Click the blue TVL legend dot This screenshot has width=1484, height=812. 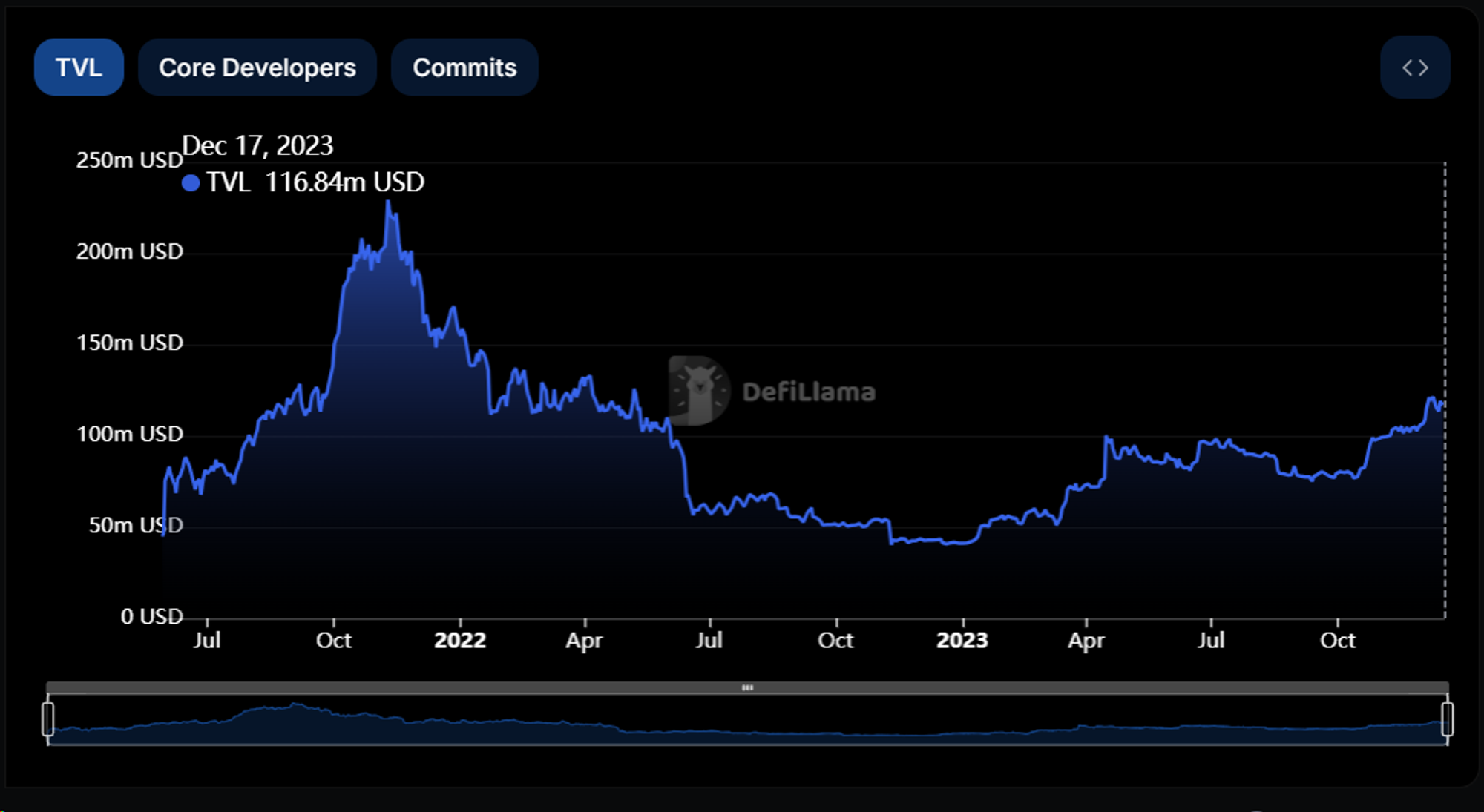[x=191, y=182]
